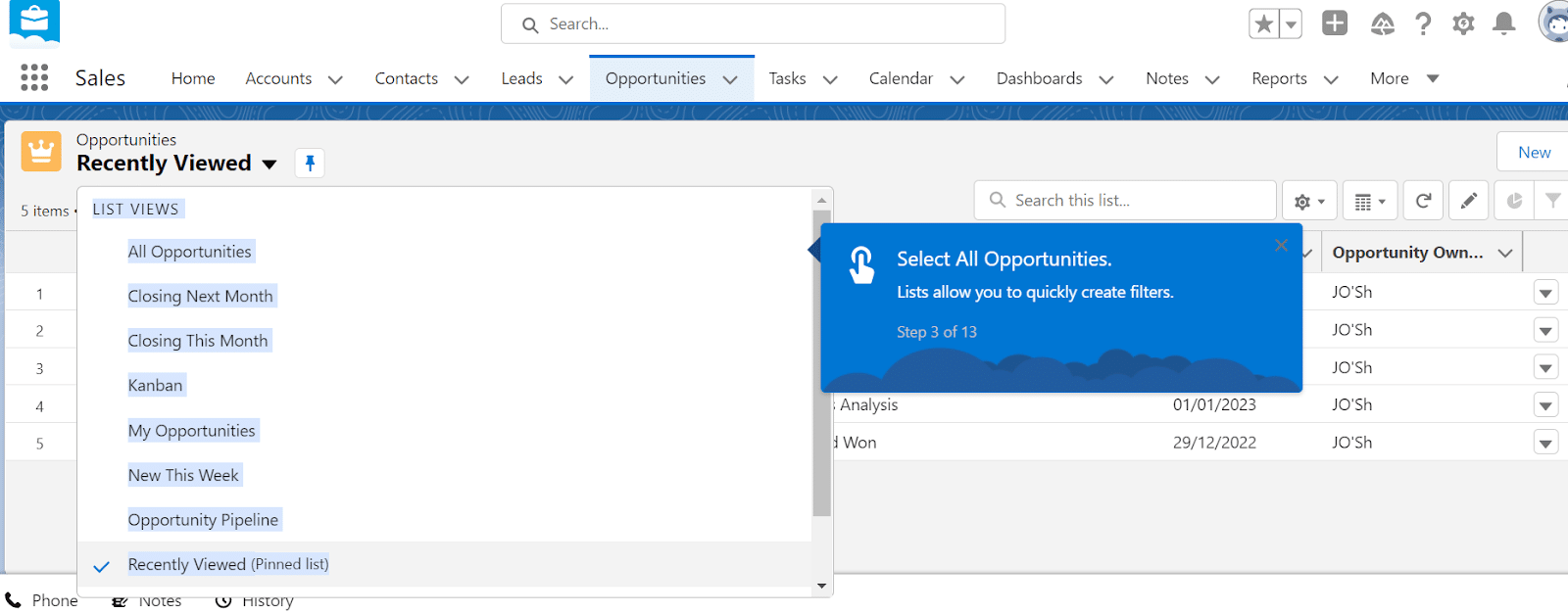Screen dimensions: 1568x613
Task: Click the blue briefcase app logo
Action: [34, 23]
